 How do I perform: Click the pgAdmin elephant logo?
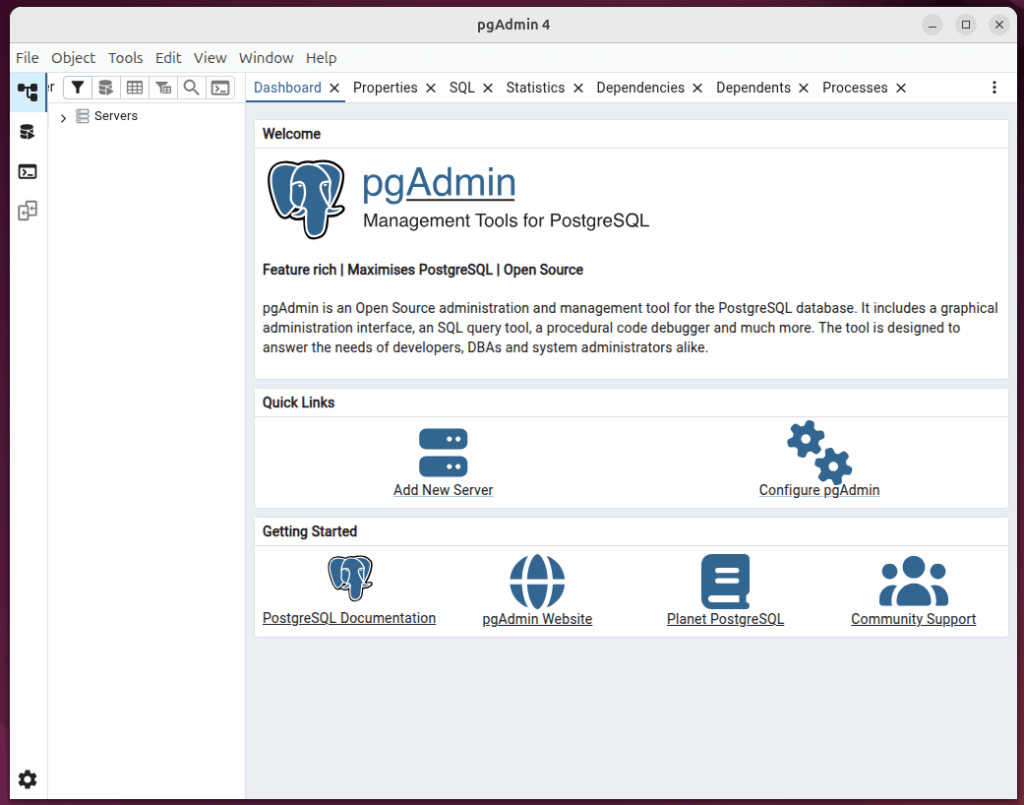(x=307, y=197)
